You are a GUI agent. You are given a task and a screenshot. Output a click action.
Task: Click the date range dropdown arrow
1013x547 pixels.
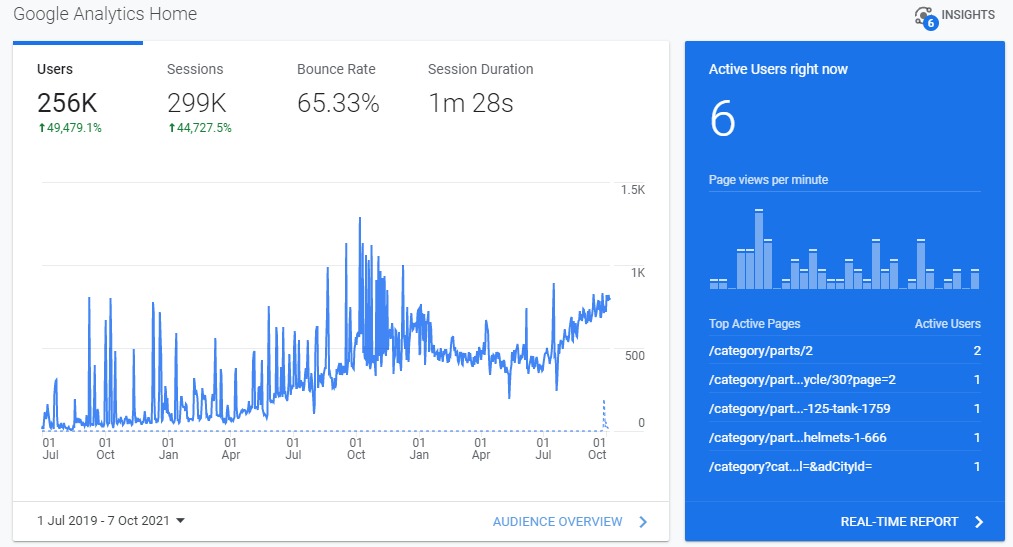(180, 521)
